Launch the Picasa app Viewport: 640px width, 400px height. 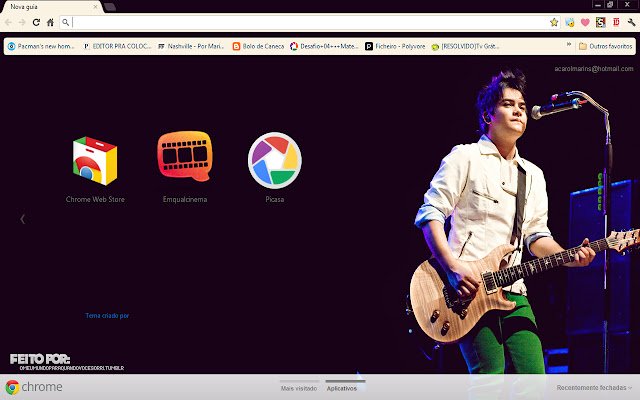275,167
